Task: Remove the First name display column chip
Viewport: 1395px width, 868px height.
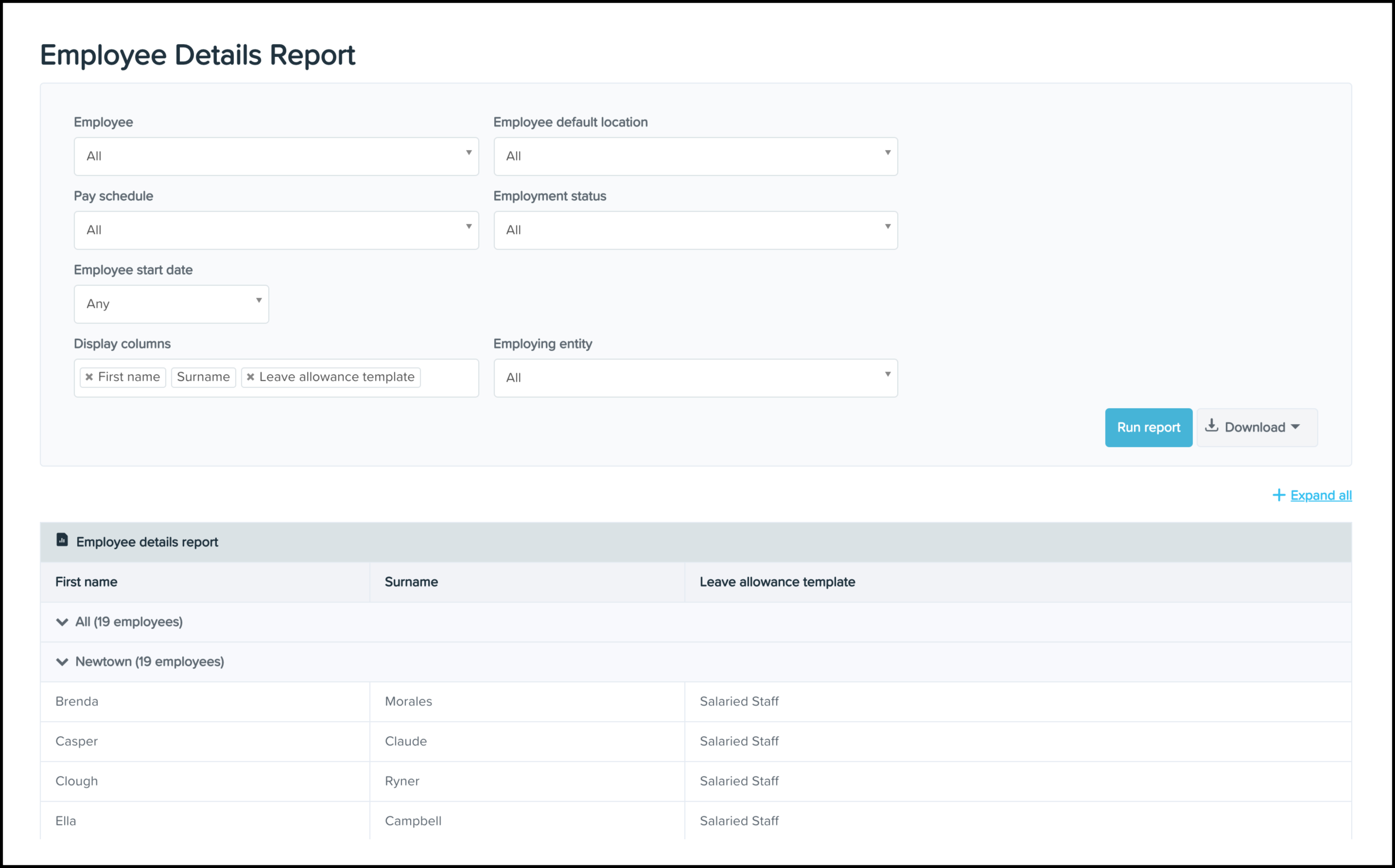Action: coord(89,377)
